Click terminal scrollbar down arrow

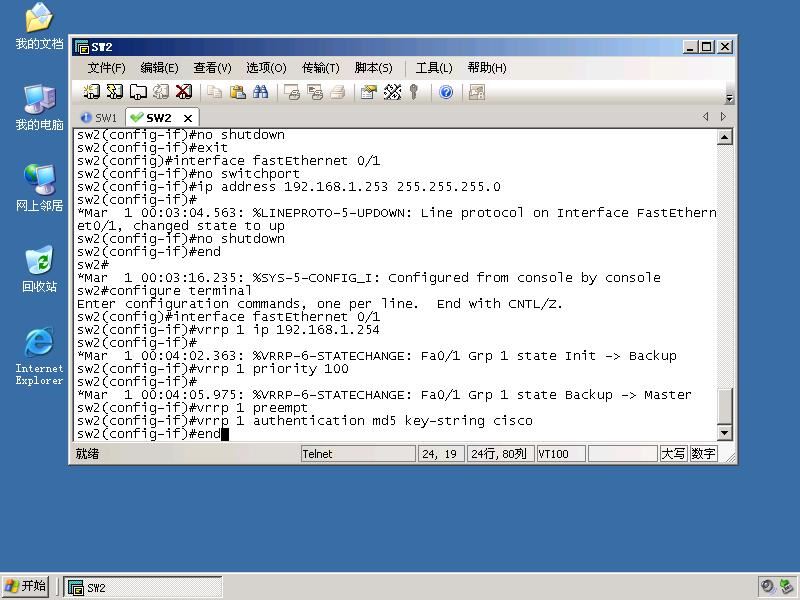coord(724,433)
